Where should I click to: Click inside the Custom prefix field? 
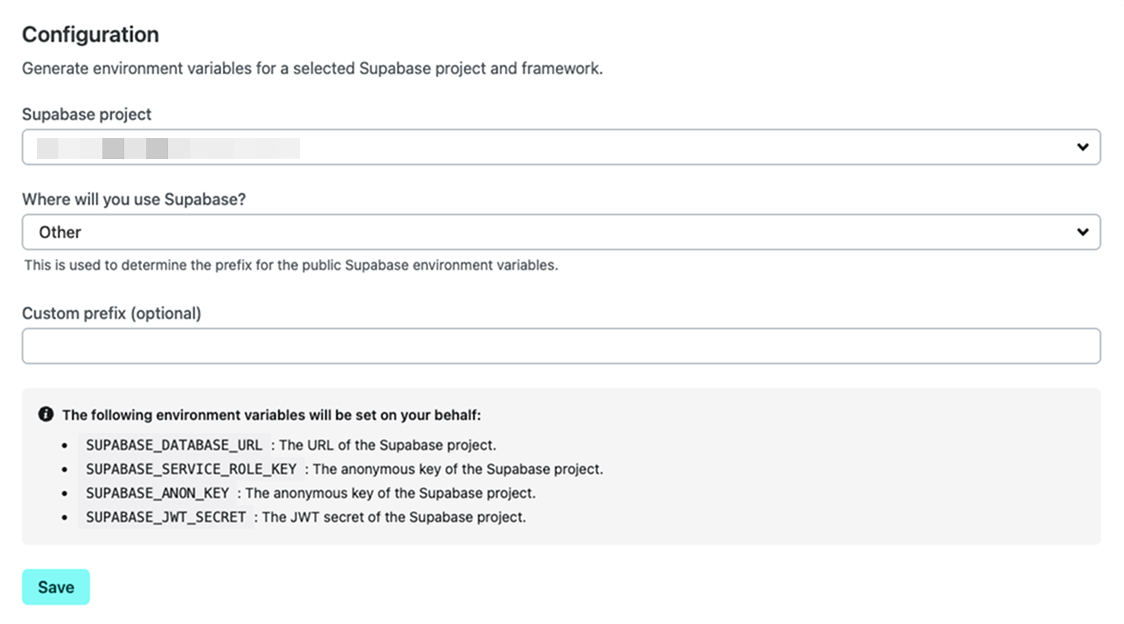[560, 344]
